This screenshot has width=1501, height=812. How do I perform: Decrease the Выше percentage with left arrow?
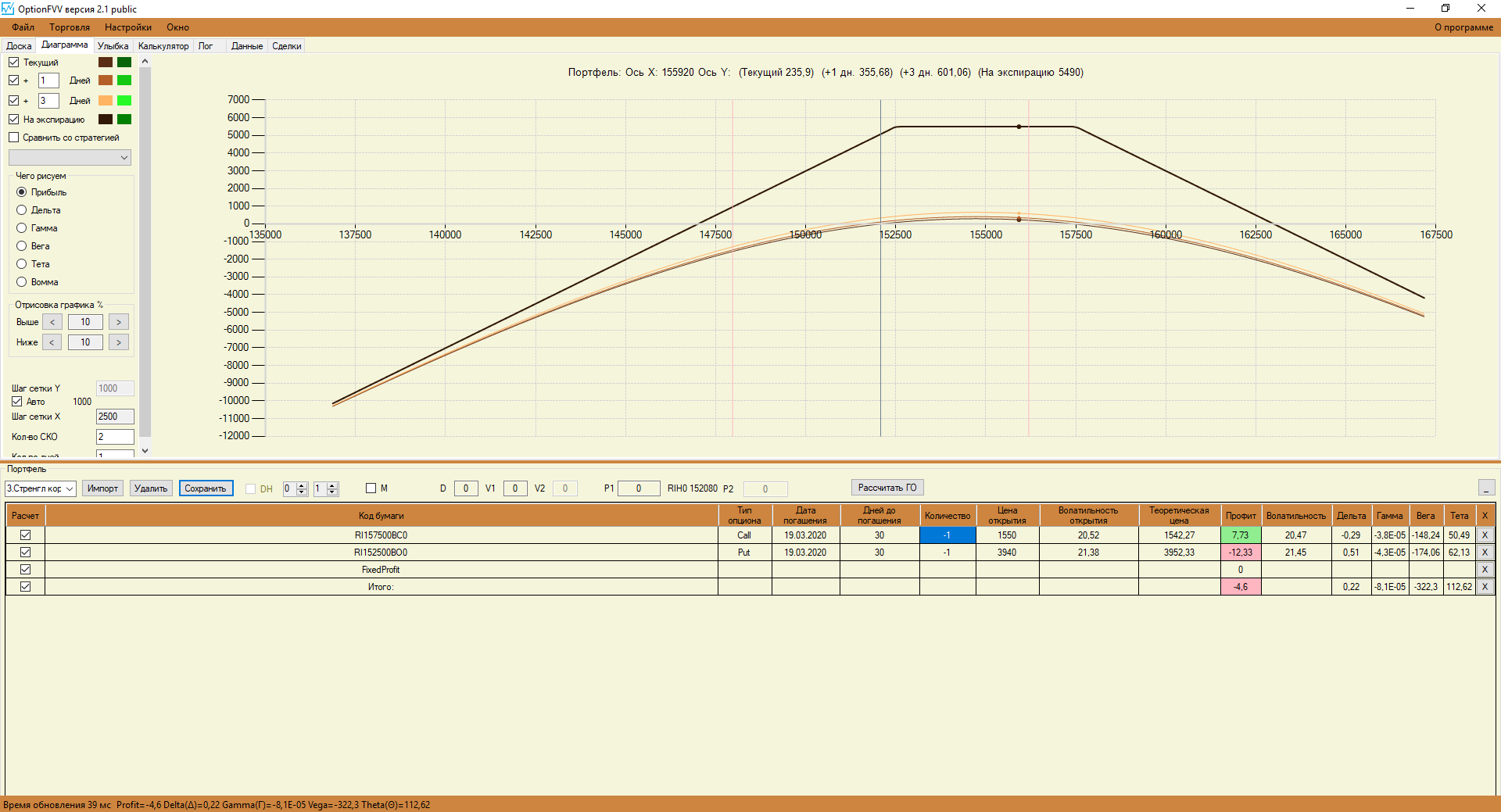pyautogui.click(x=52, y=322)
